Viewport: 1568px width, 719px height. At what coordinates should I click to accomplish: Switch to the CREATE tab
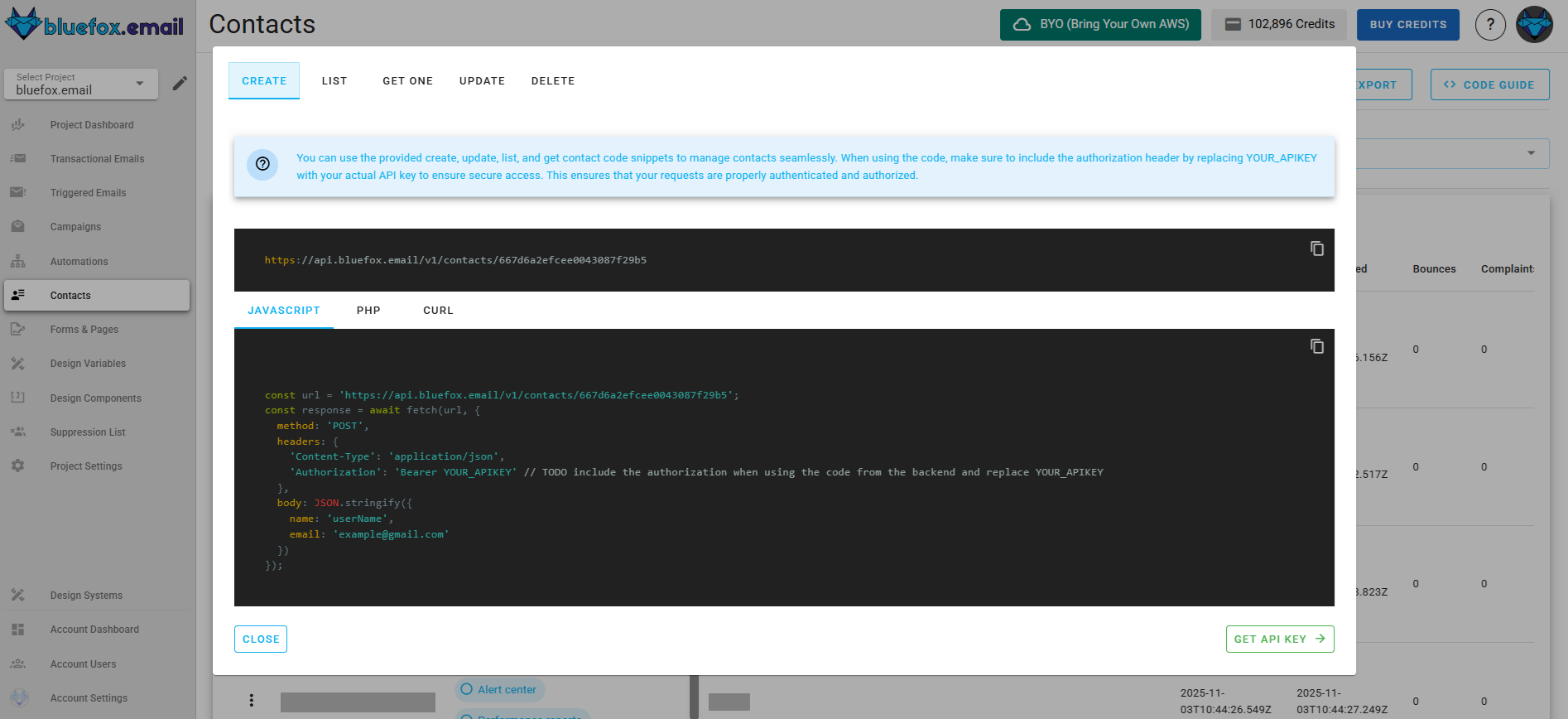[264, 80]
